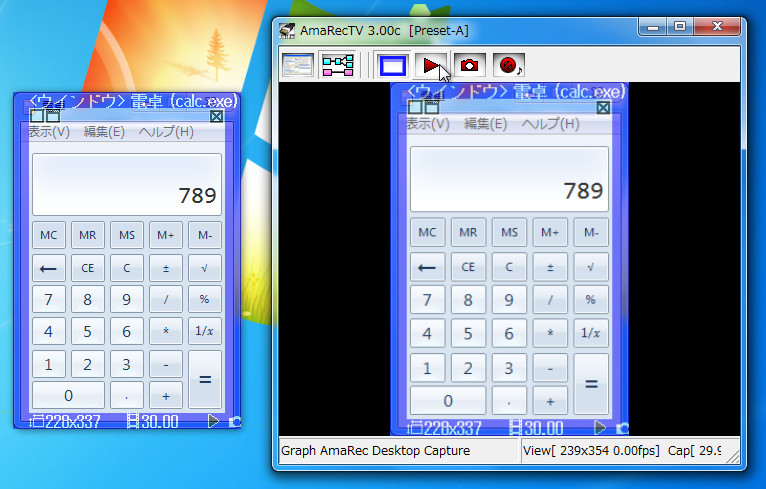Screen dimensions: 766x489
Task: Click the 789 display field in left calculator
Action: (127, 184)
